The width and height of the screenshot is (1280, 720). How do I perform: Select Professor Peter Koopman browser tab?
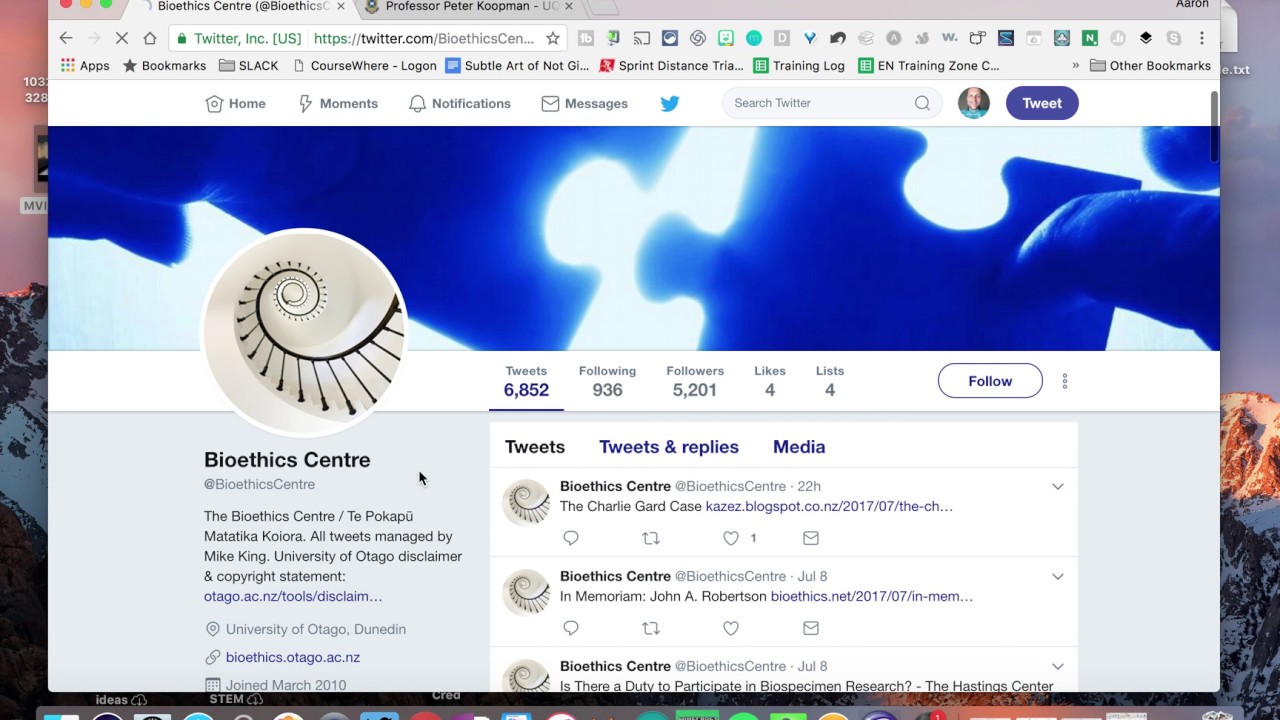pyautogui.click(x=471, y=7)
